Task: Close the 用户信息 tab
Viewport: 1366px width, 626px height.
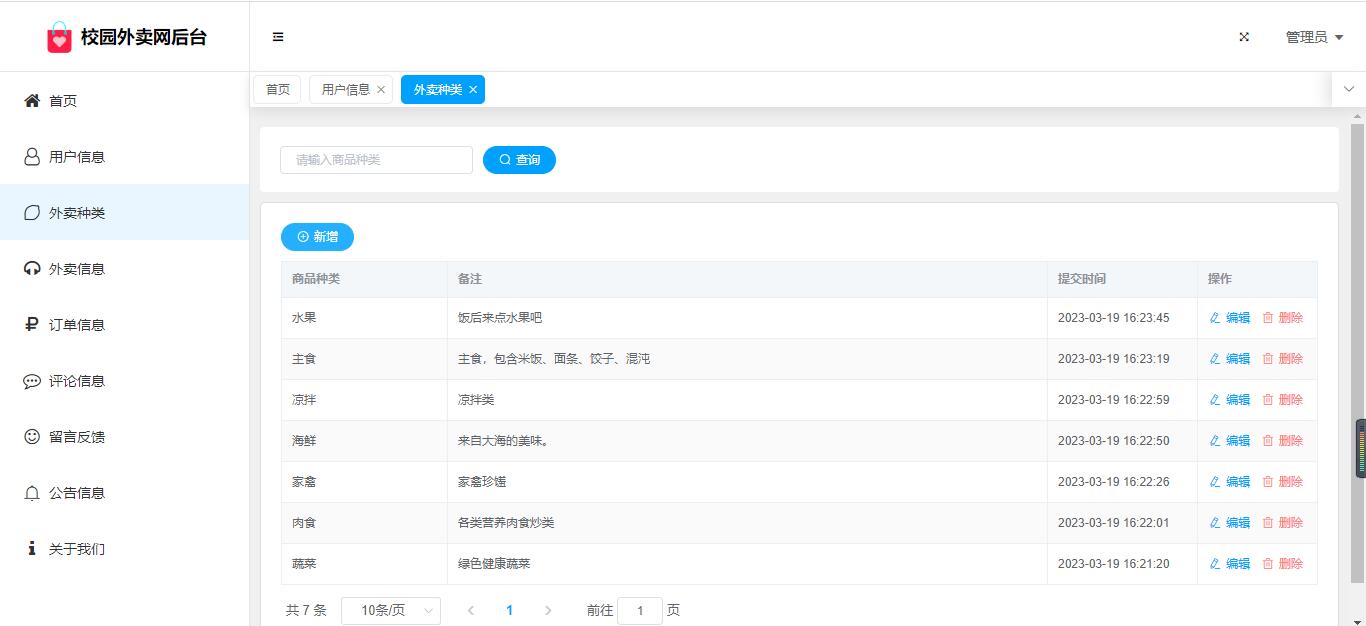Action: (381, 90)
